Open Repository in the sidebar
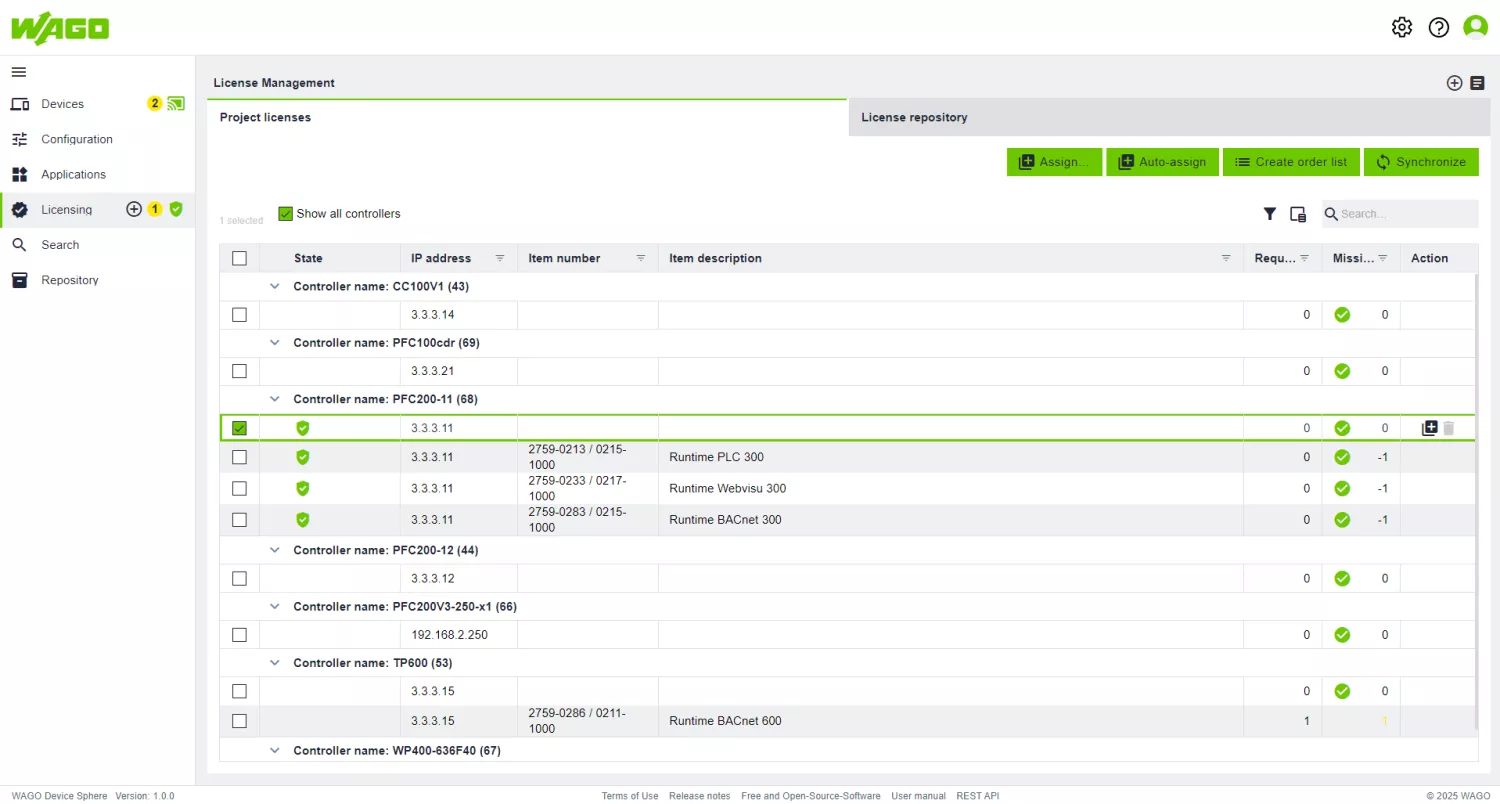The image size is (1500, 804). pos(70,280)
